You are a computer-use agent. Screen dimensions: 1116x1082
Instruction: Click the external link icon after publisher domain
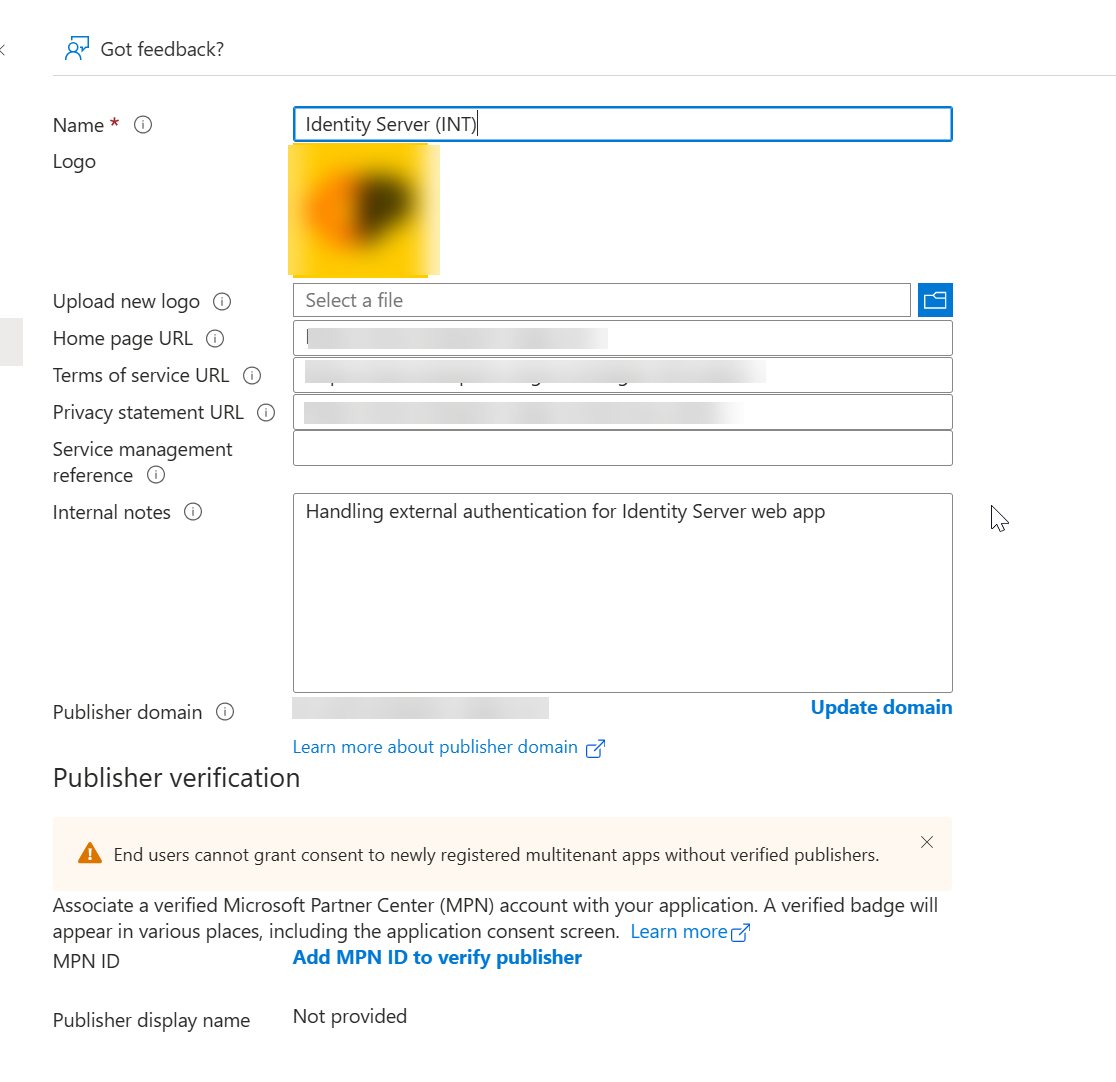[x=595, y=748]
